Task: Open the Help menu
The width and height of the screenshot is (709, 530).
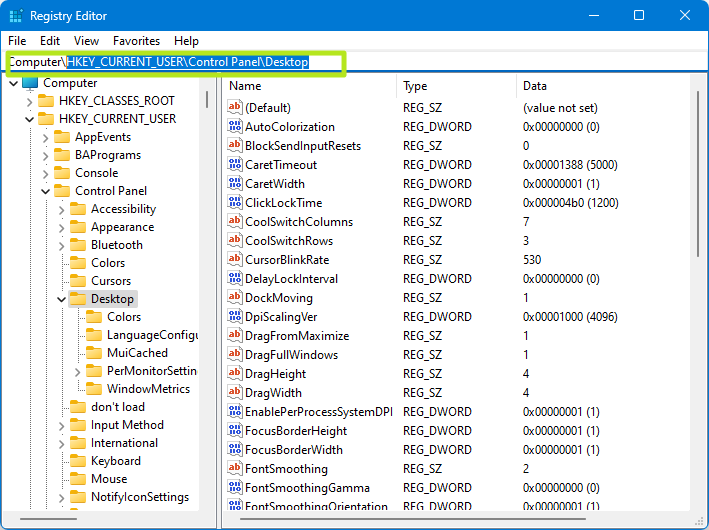Action: click(186, 41)
